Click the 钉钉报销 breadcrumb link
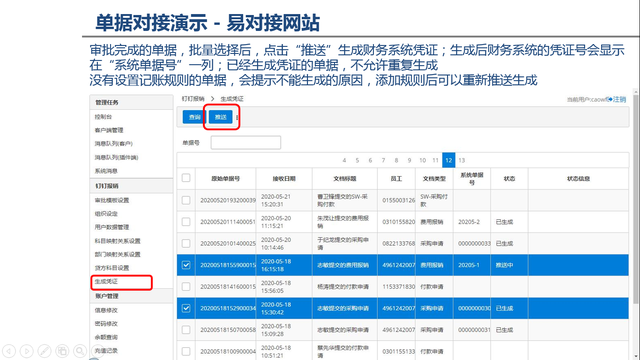Viewport: 640px width, 360px height. pyautogui.click(x=193, y=99)
